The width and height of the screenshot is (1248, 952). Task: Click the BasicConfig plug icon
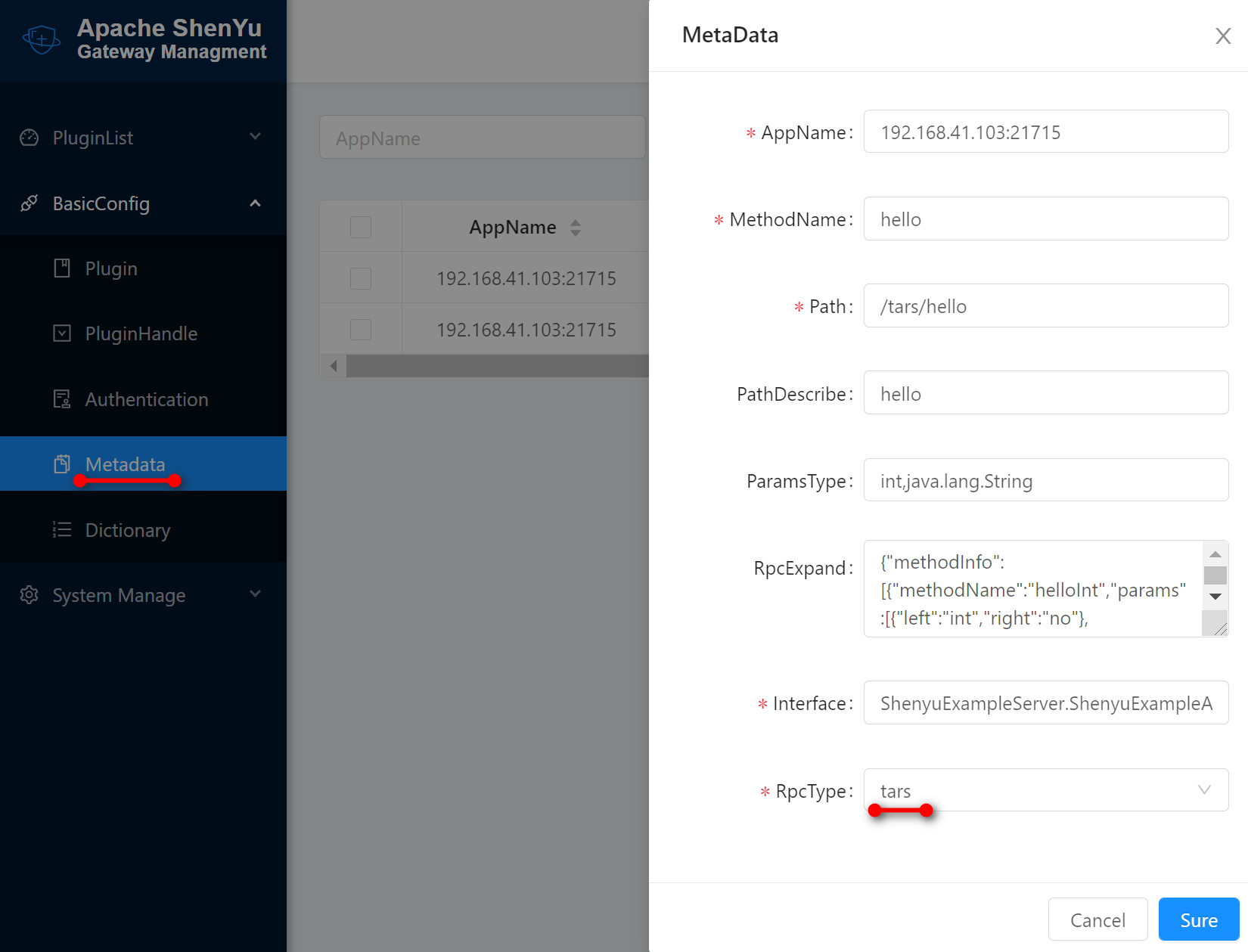29,203
